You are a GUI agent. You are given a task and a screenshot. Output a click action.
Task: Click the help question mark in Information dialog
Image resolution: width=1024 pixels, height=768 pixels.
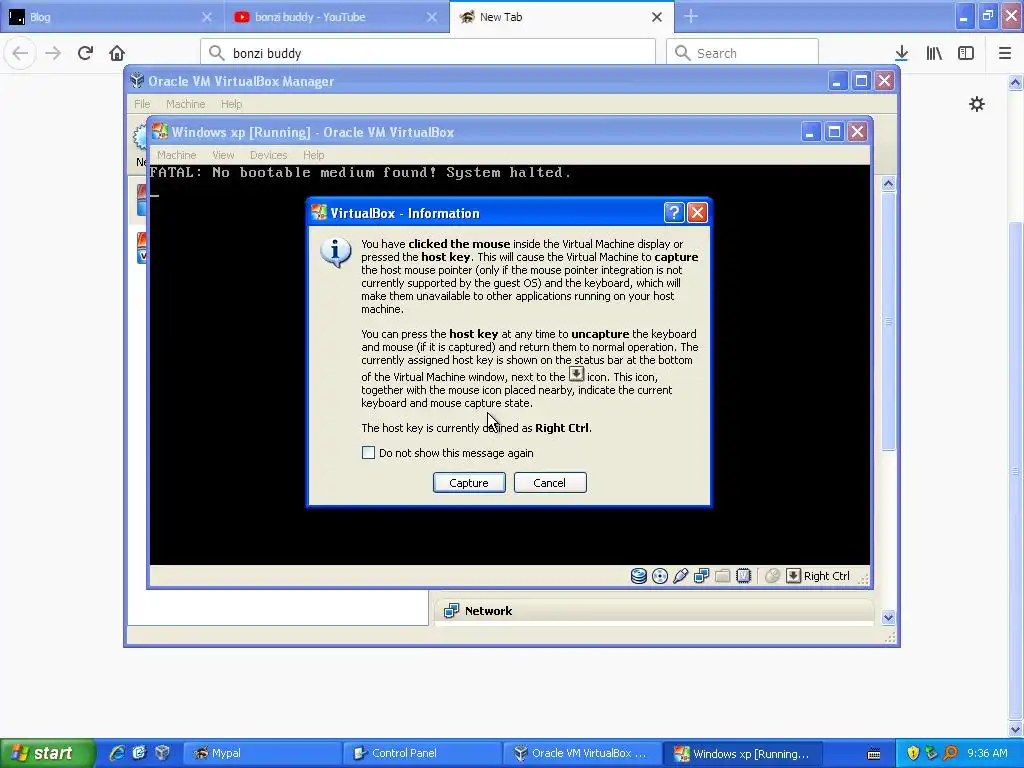click(x=674, y=213)
